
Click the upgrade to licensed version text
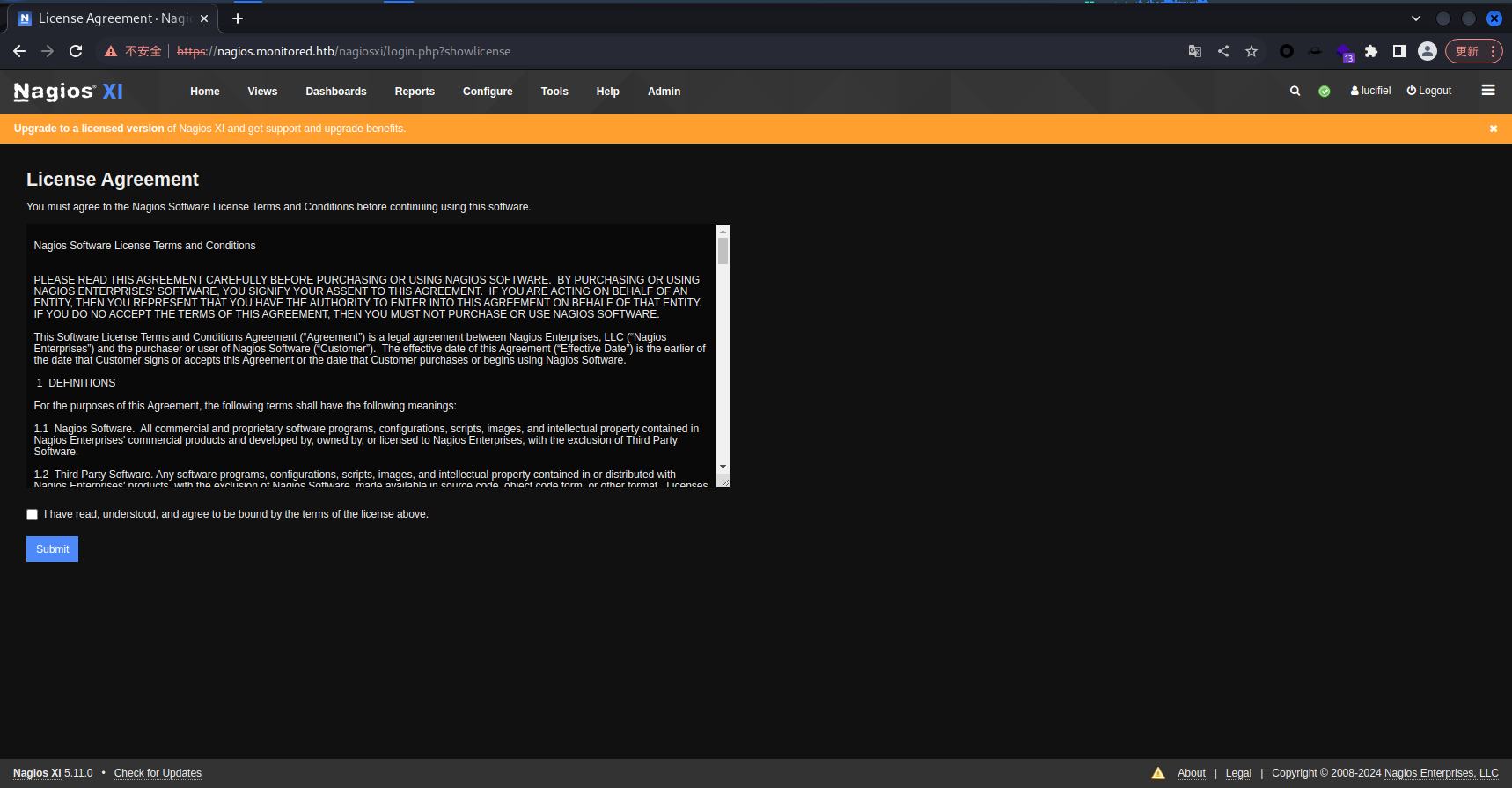point(89,129)
